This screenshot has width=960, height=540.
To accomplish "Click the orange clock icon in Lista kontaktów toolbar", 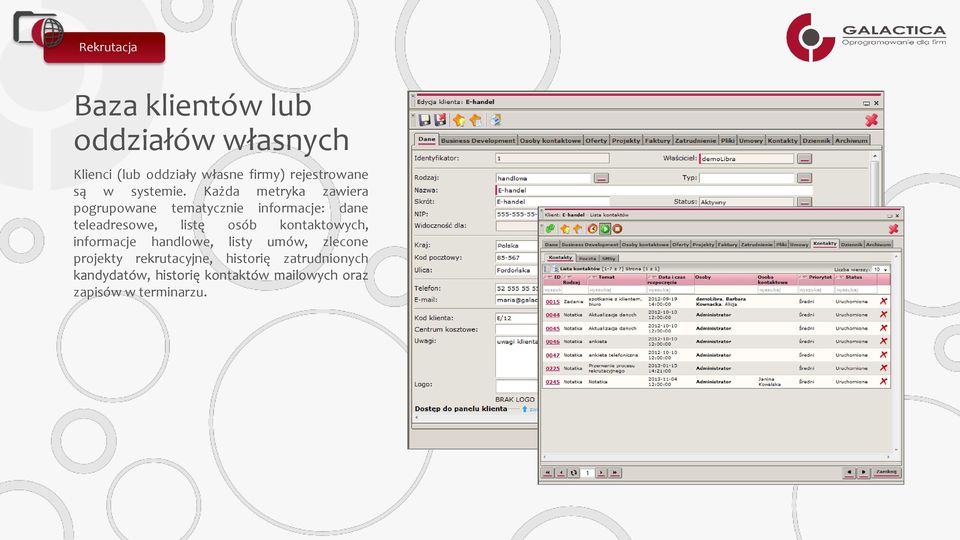I will [592, 228].
